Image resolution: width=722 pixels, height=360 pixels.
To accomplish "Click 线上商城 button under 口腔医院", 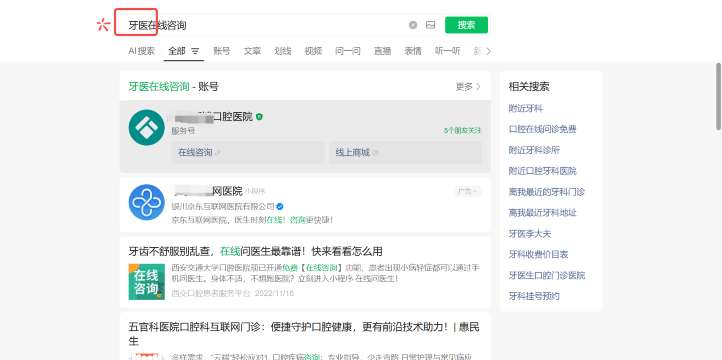I will click(x=405, y=152).
